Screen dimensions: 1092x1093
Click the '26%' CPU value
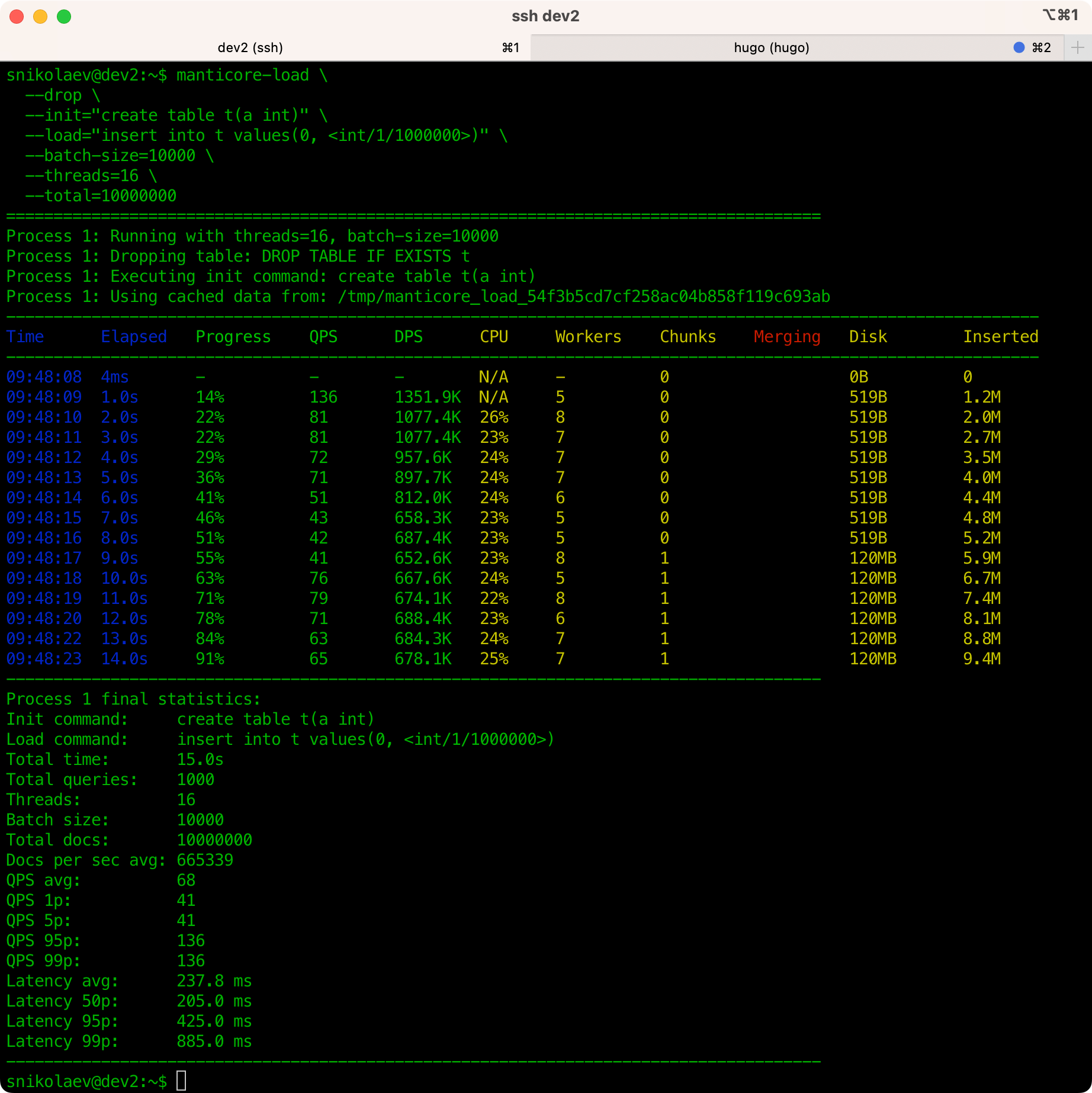click(494, 417)
